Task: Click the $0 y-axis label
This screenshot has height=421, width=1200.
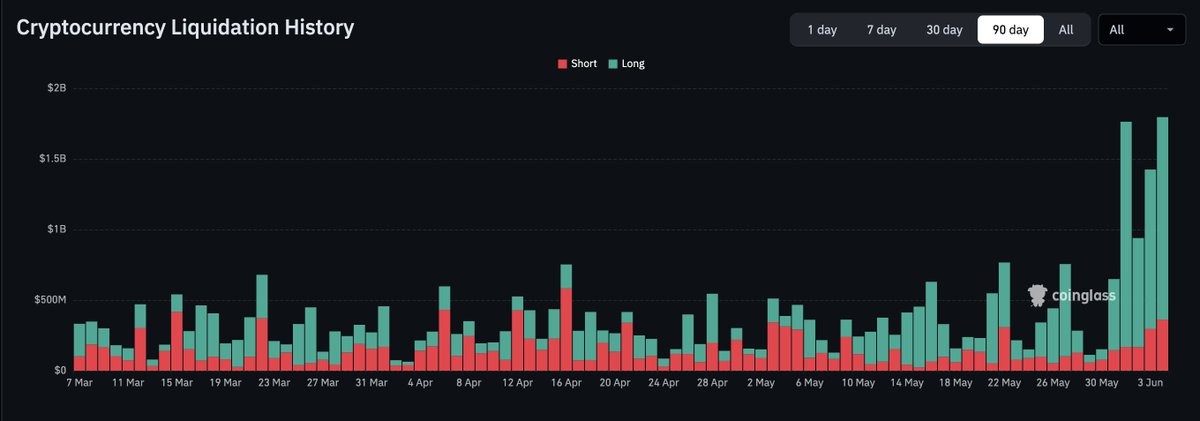Action: click(x=62, y=371)
